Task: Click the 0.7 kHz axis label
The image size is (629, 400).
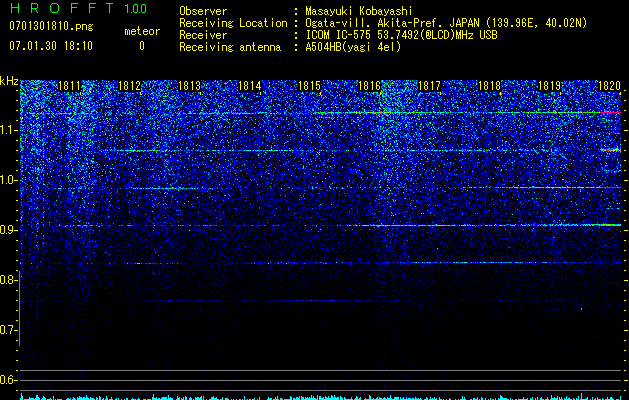Action: (8, 330)
